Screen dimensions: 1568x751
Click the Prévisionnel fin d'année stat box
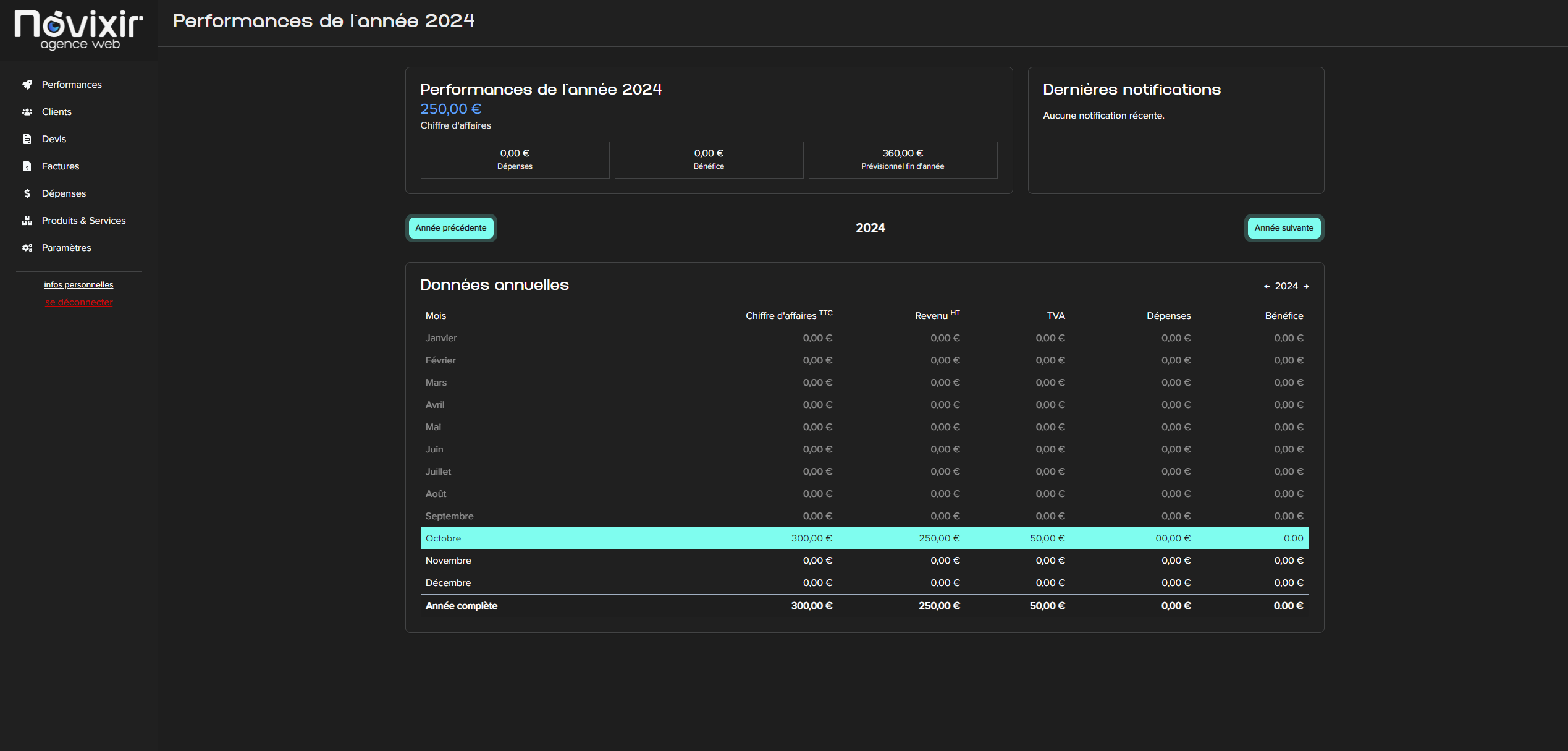[x=902, y=160]
